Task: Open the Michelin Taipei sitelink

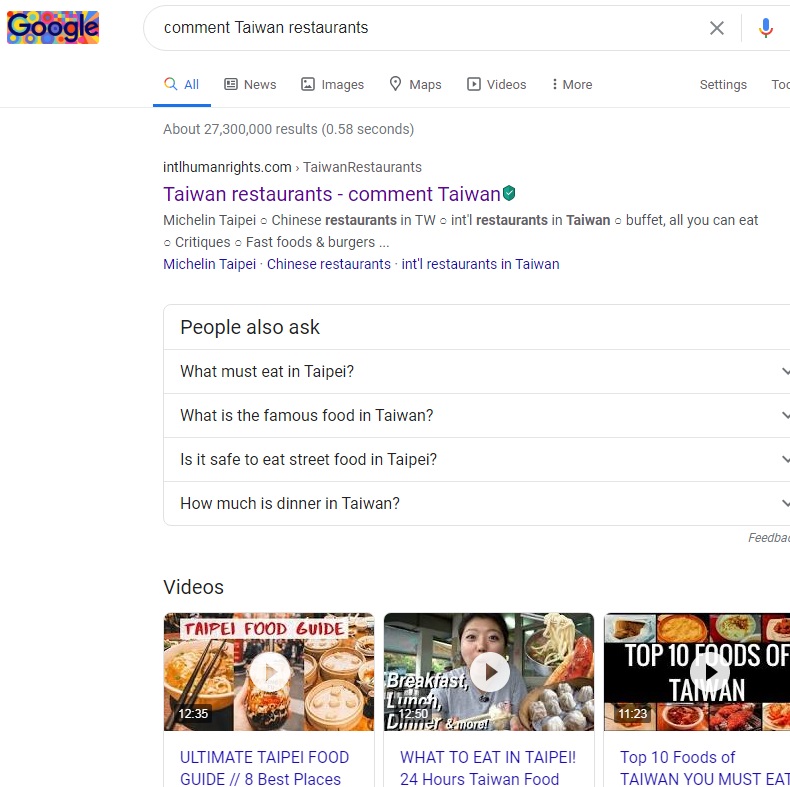Action: (209, 264)
